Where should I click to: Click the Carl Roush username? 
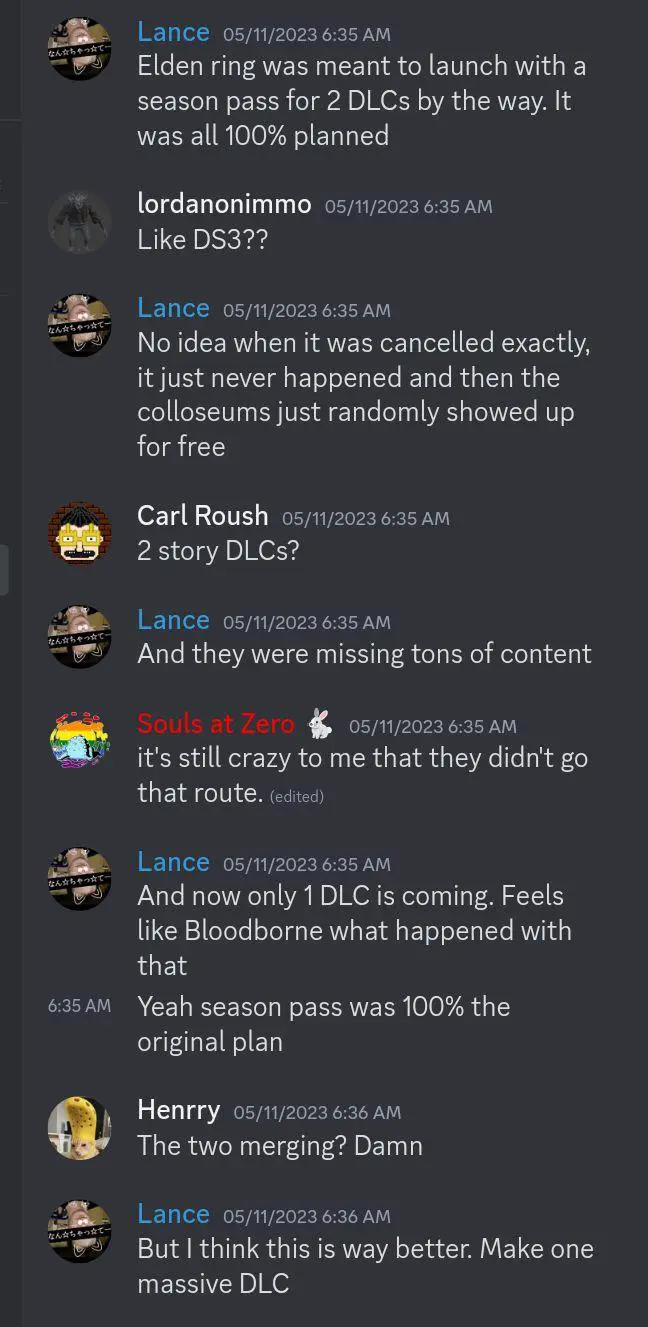[x=203, y=516]
